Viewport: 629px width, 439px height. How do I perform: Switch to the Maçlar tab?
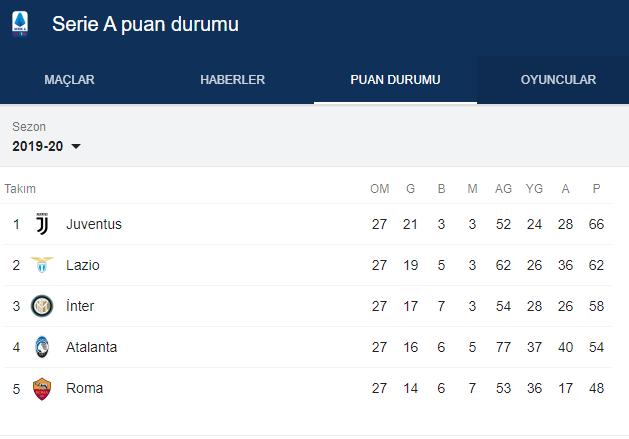coord(70,80)
